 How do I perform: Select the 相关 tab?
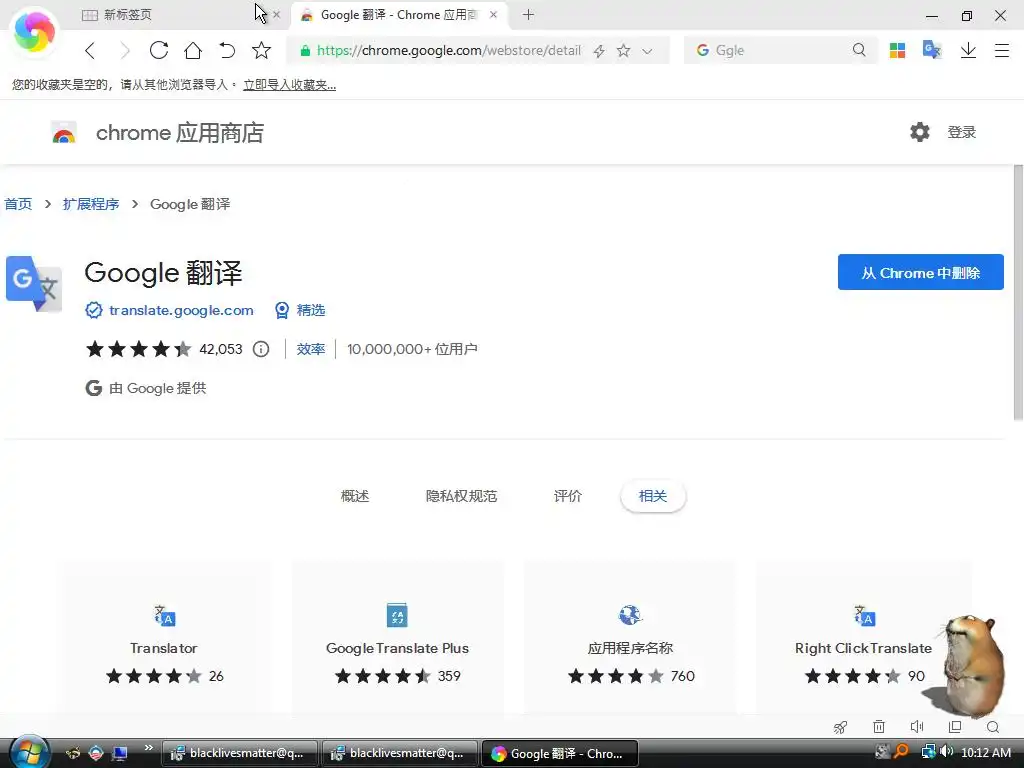click(x=653, y=496)
